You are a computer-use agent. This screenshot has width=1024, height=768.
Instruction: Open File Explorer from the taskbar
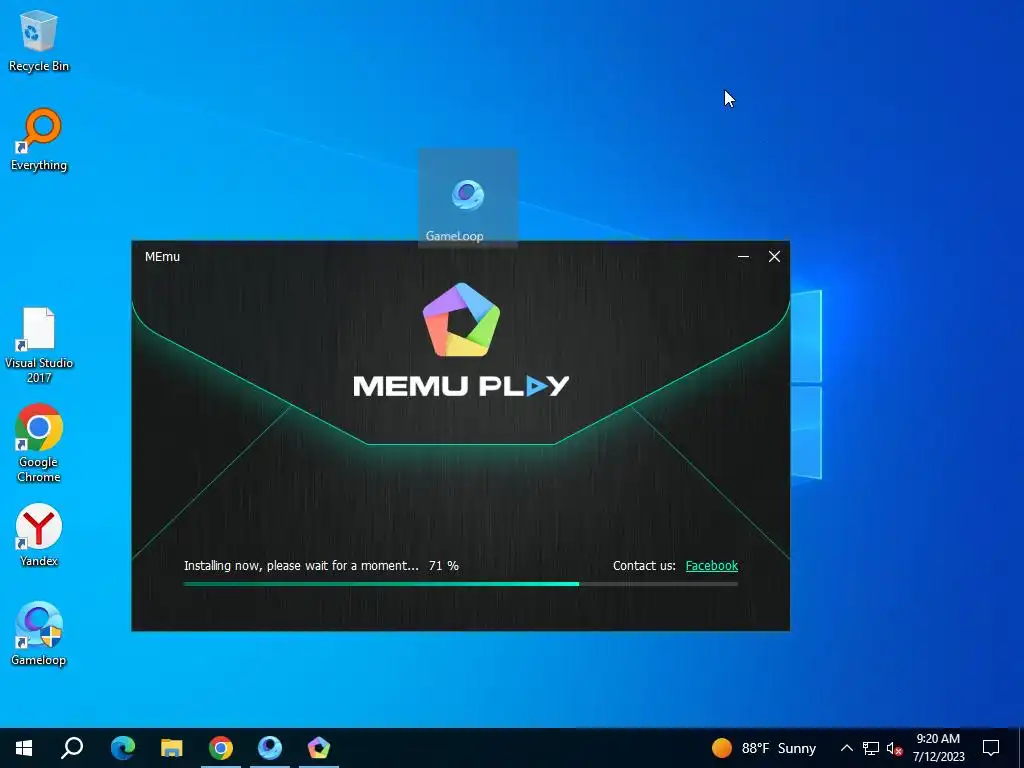[x=171, y=748]
